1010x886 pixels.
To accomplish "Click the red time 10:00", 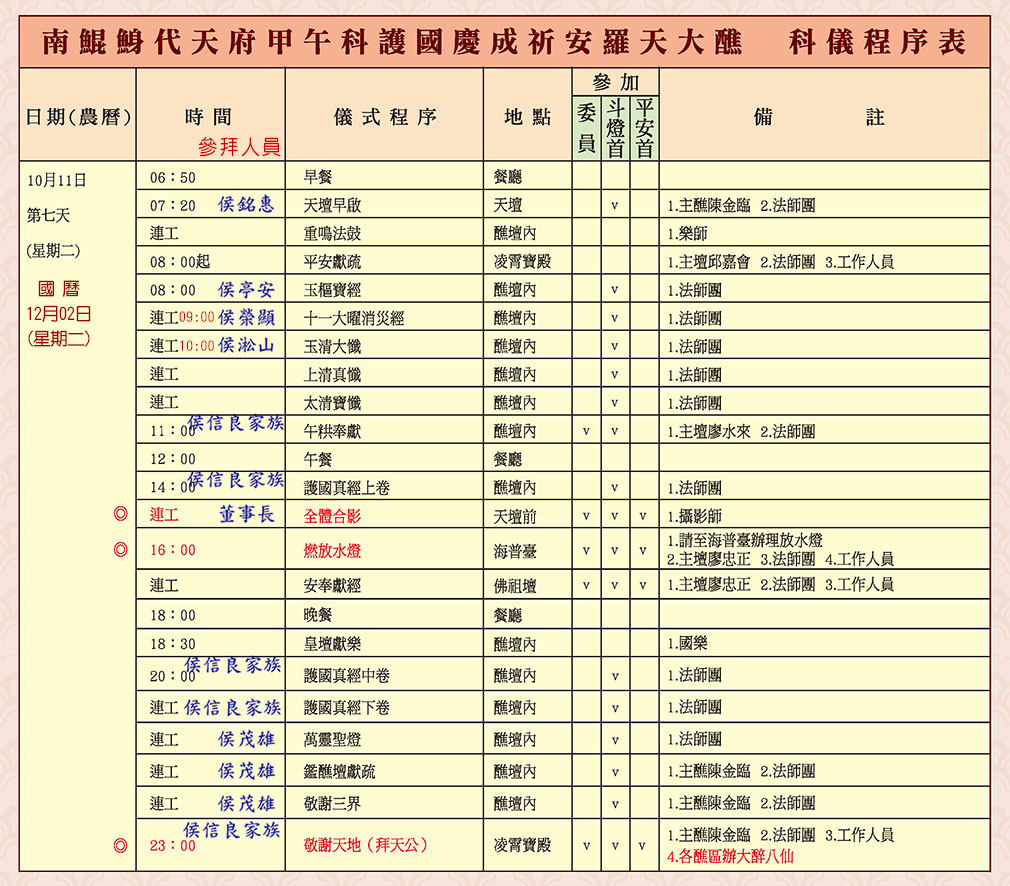I will (197, 346).
